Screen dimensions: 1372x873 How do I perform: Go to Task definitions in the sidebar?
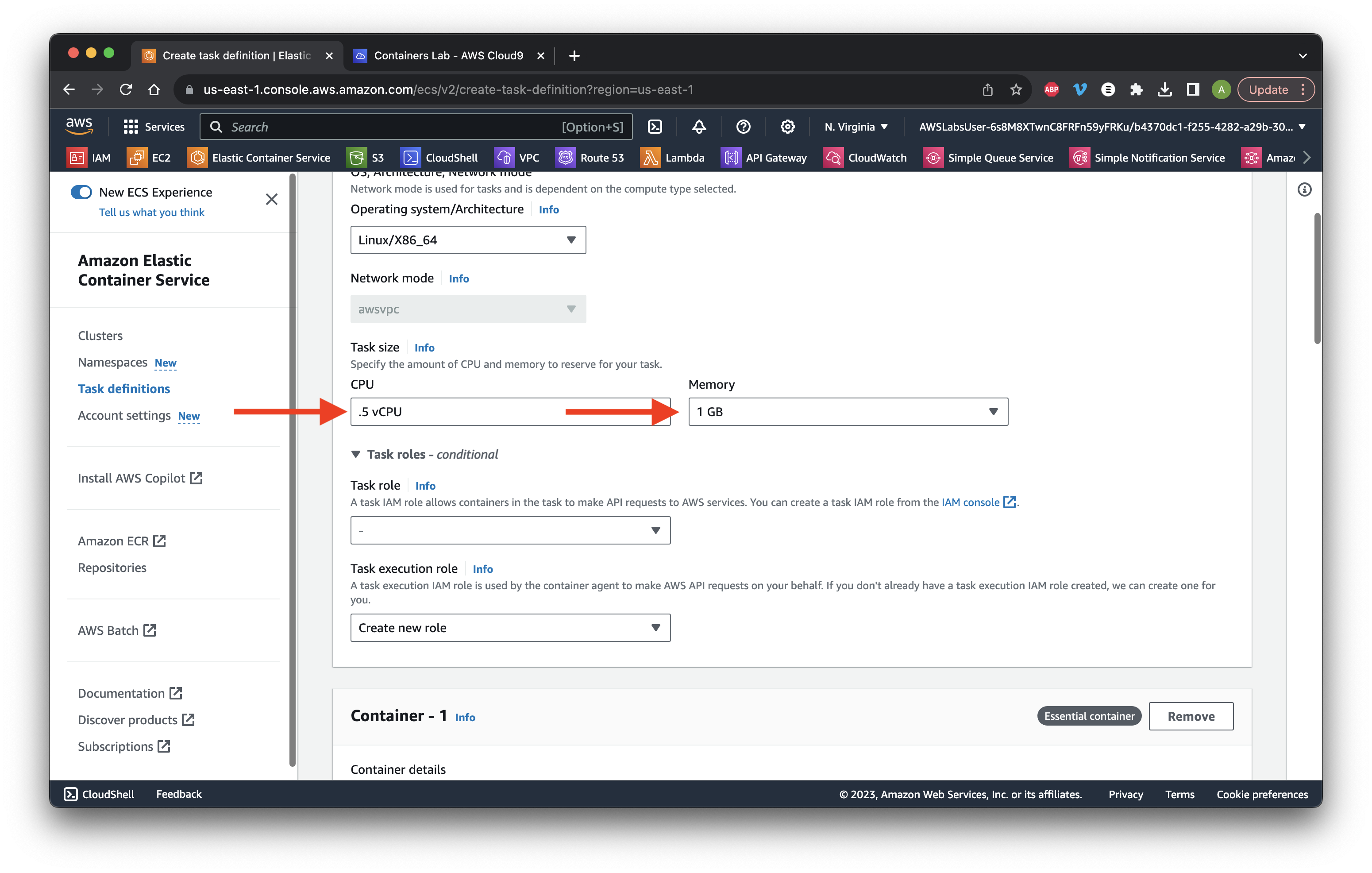tap(123, 389)
